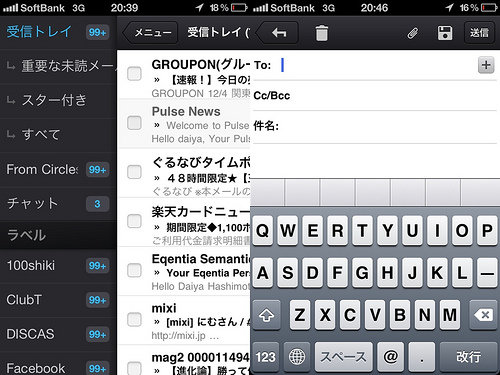
Task: Save draft with the floppy disk icon
Action: pyautogui.click(x=445, y=33)
